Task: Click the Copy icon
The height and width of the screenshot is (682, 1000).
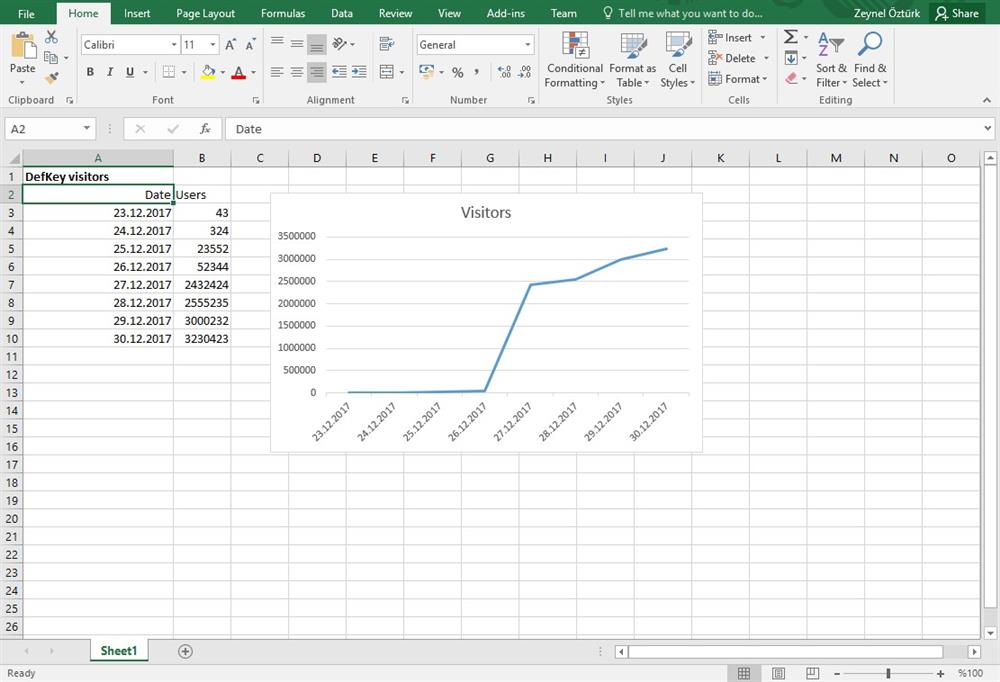Action: (x=51, y=57)
